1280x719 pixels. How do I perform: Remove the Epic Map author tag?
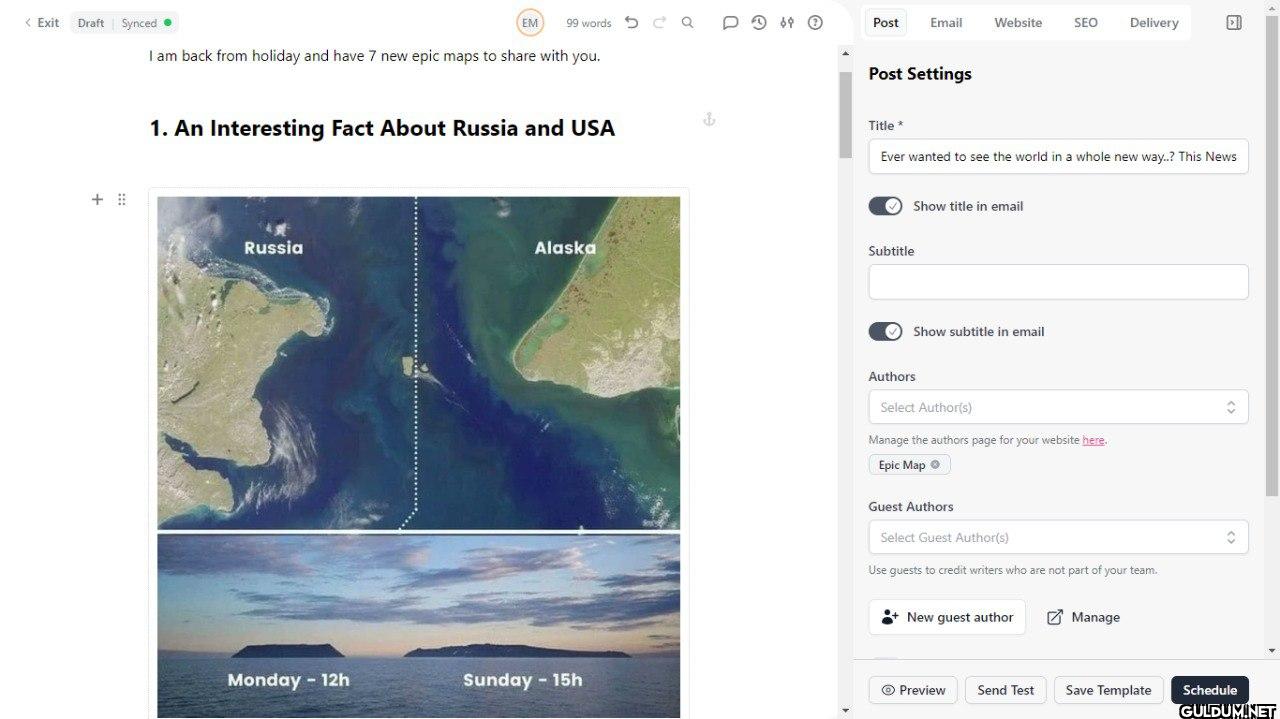(x=935, y=464)
